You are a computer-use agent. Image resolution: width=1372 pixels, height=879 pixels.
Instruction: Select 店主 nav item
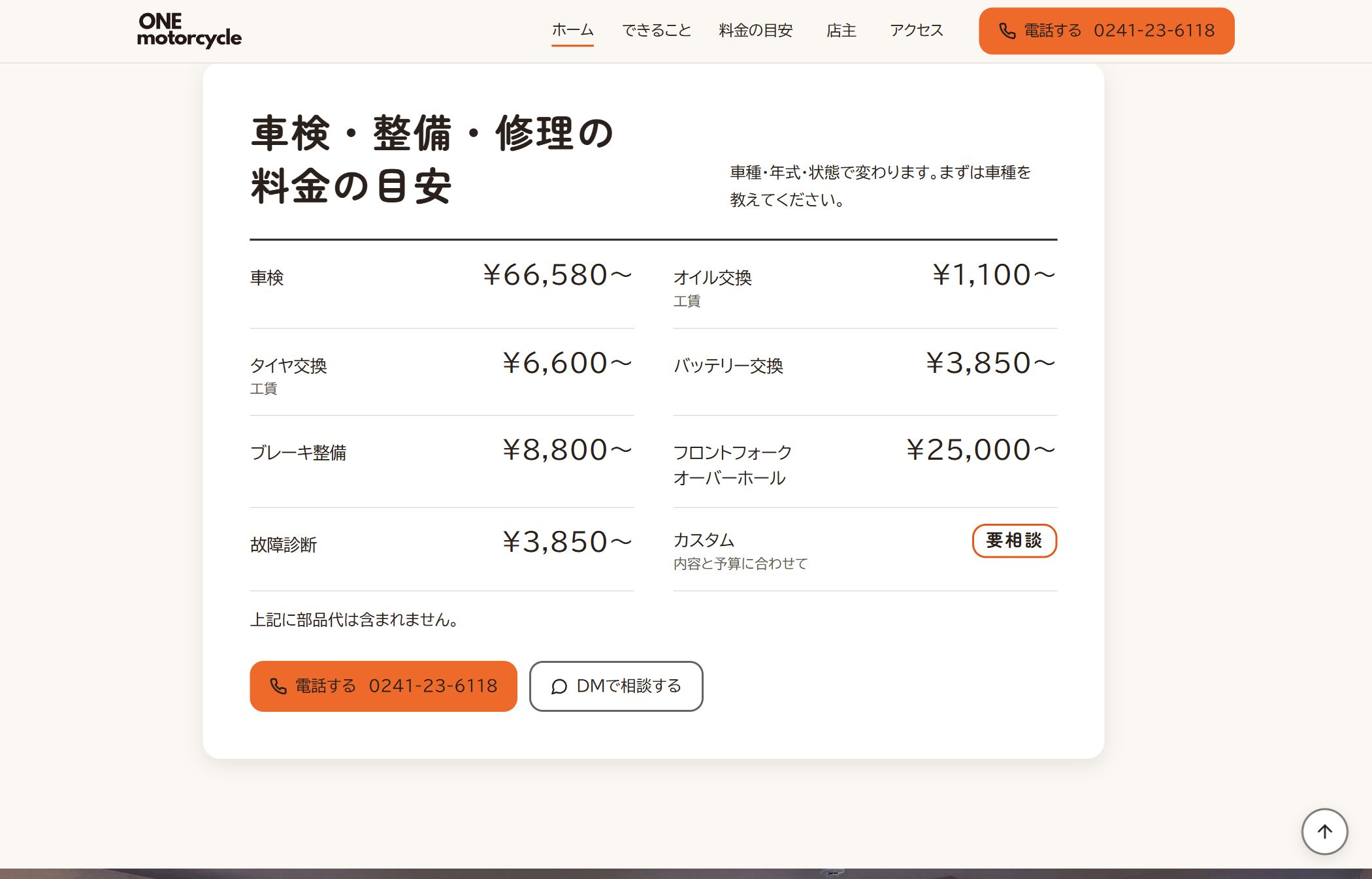(x=841, y=31)
